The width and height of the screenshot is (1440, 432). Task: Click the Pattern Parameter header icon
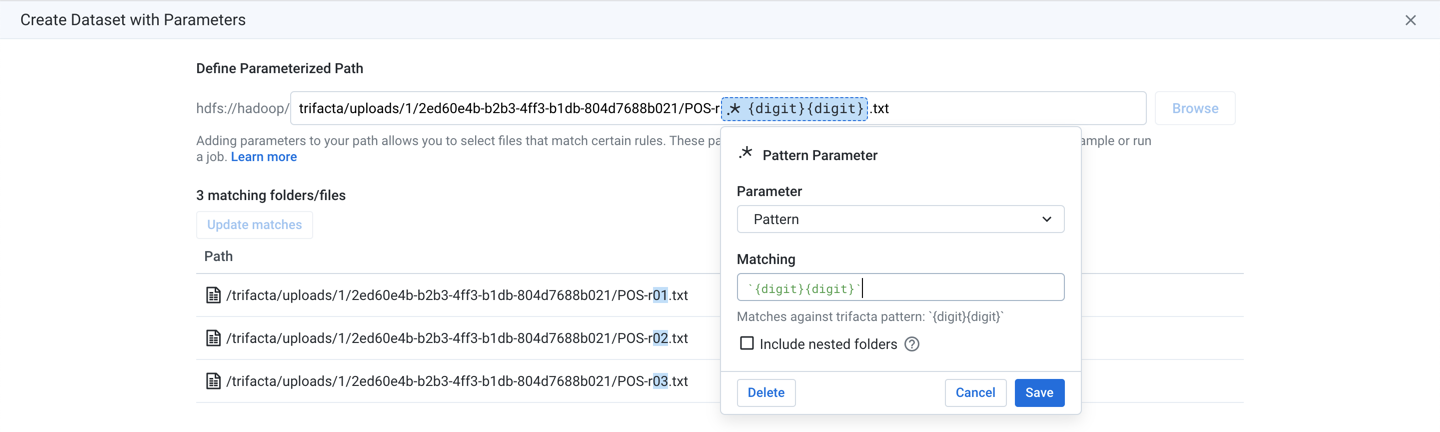[745, 154]
